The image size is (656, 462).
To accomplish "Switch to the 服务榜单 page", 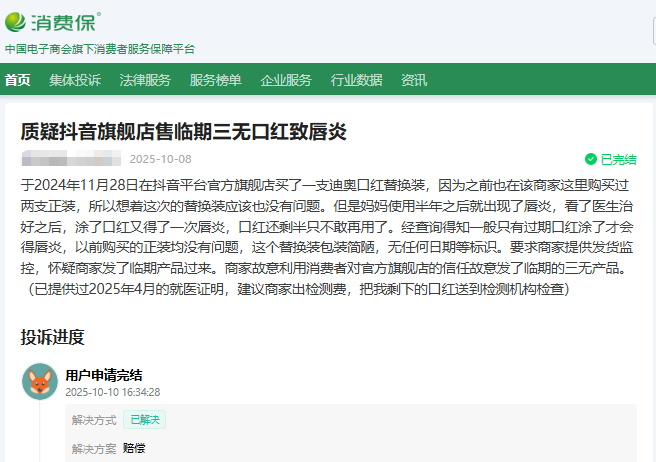I will pyautogui.click(x=215, y=80).
